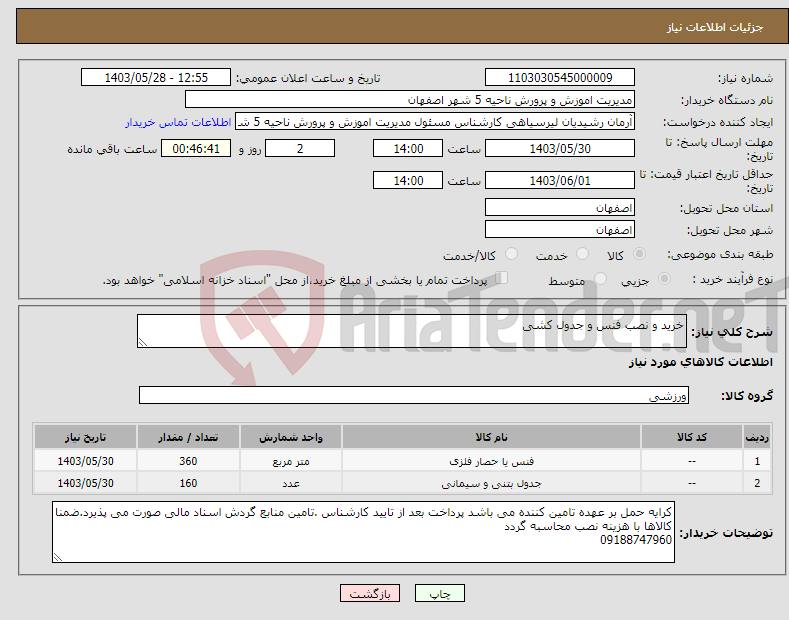
Task: Click the توضیحات خریدار notes textarea
Action: [x=363, y=532]
